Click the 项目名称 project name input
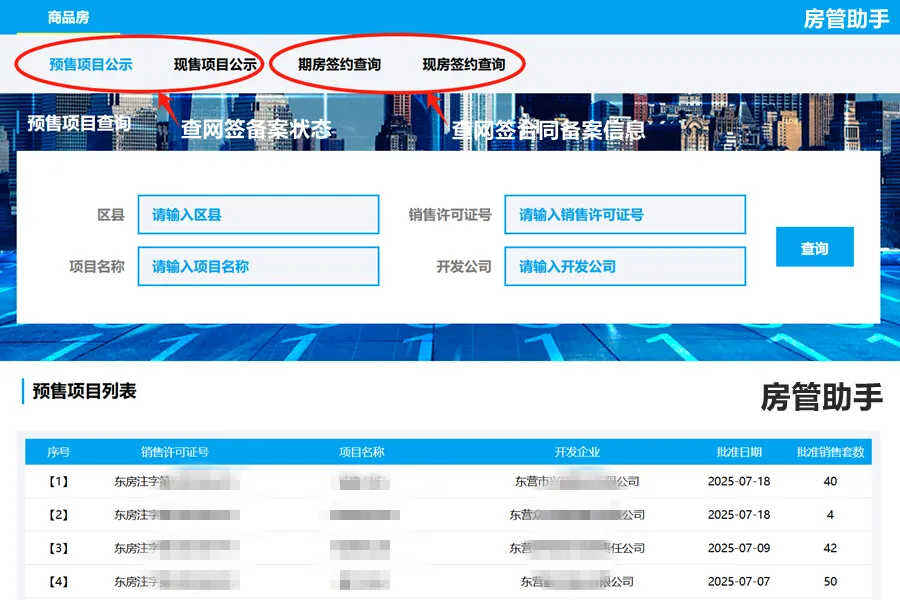 [258, 266]
